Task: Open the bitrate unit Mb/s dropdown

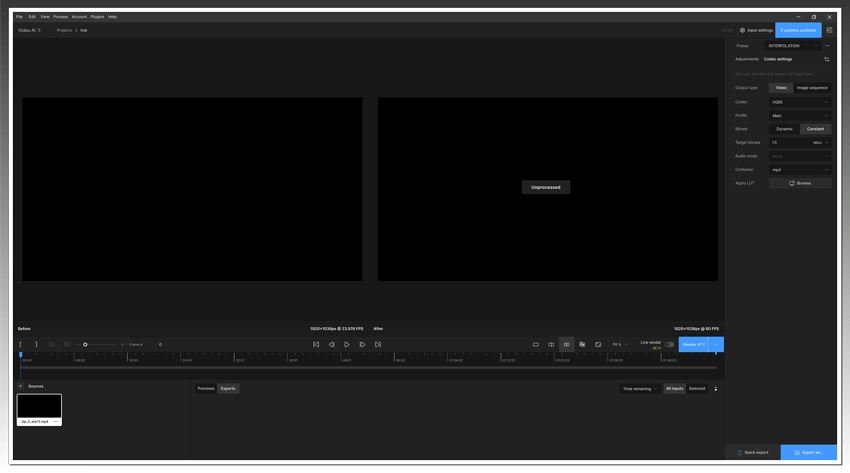Action: (x=821, y=142)
